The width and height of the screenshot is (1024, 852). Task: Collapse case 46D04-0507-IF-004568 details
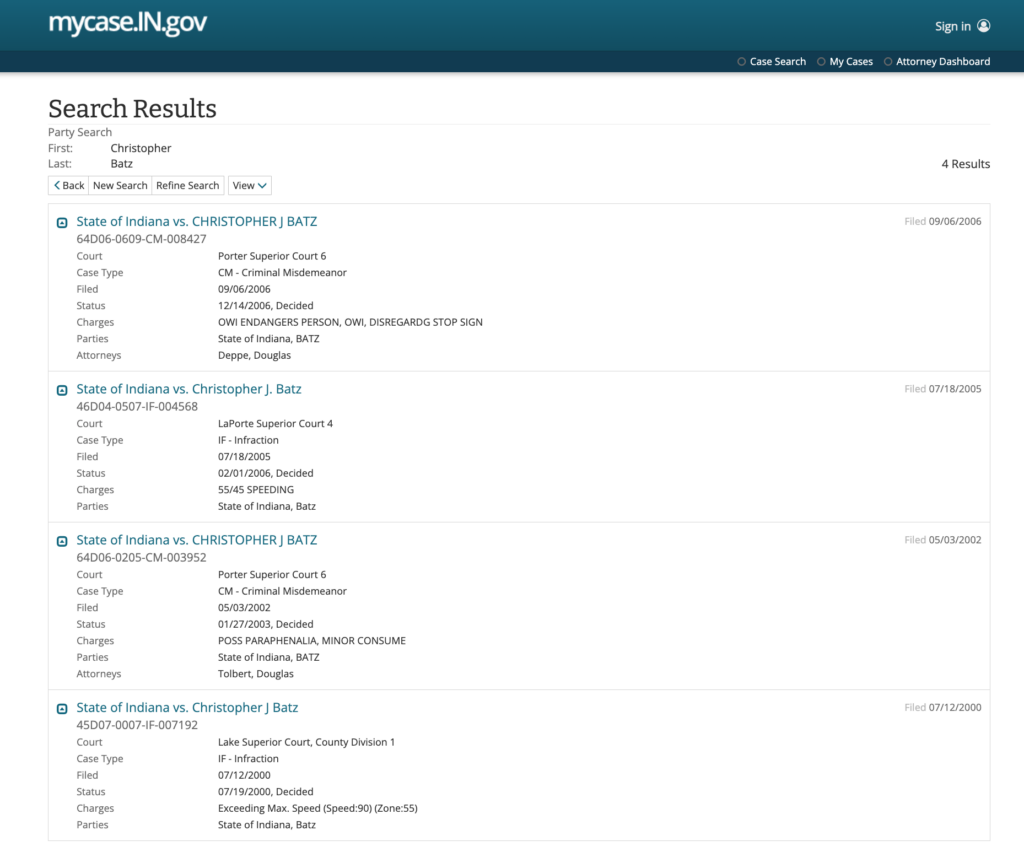pos(62,390)
